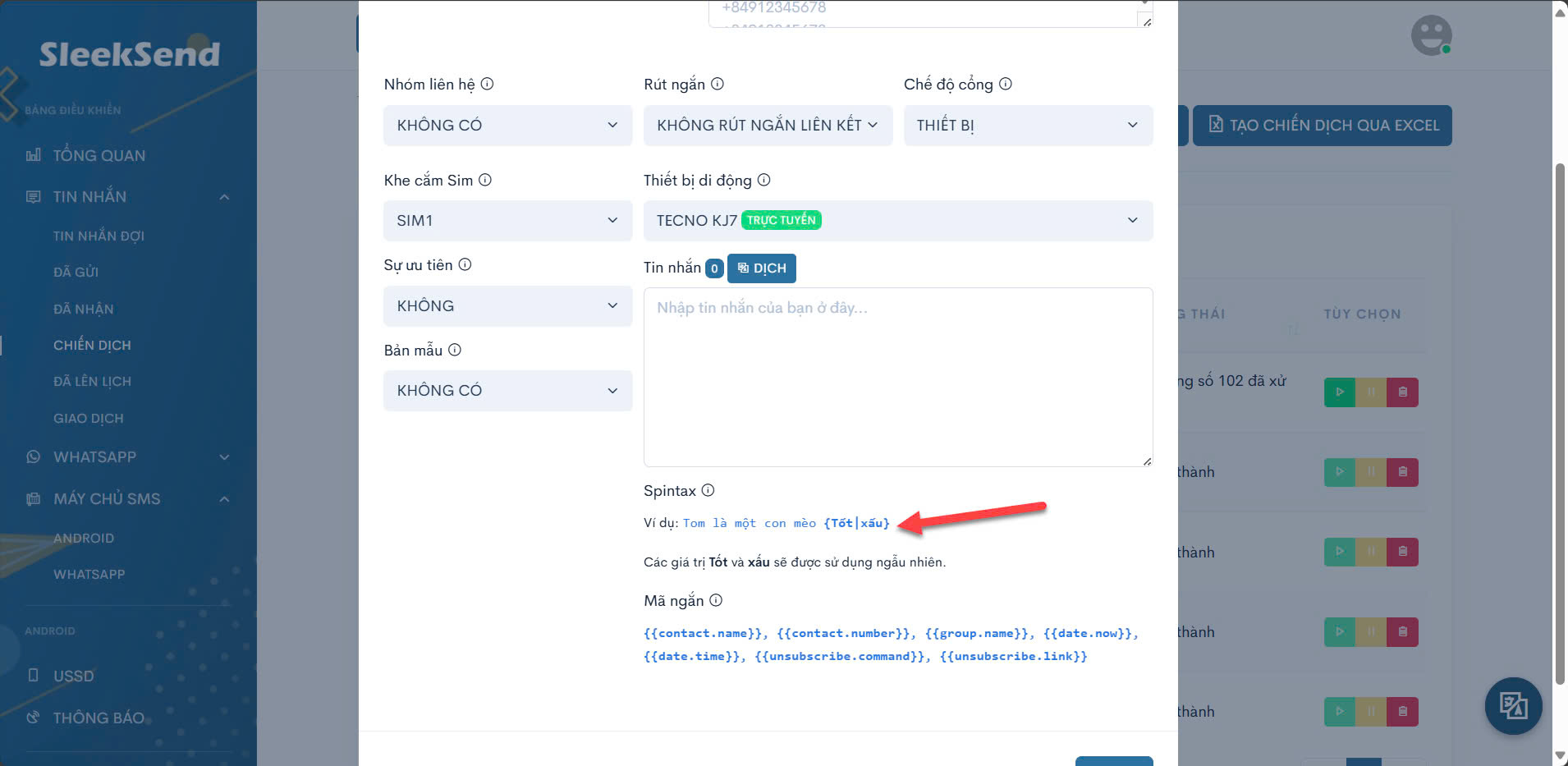Click the {{contact.name}} shortcode link
The width and height of the screenshot is (1568, 766).
(704, 634)
